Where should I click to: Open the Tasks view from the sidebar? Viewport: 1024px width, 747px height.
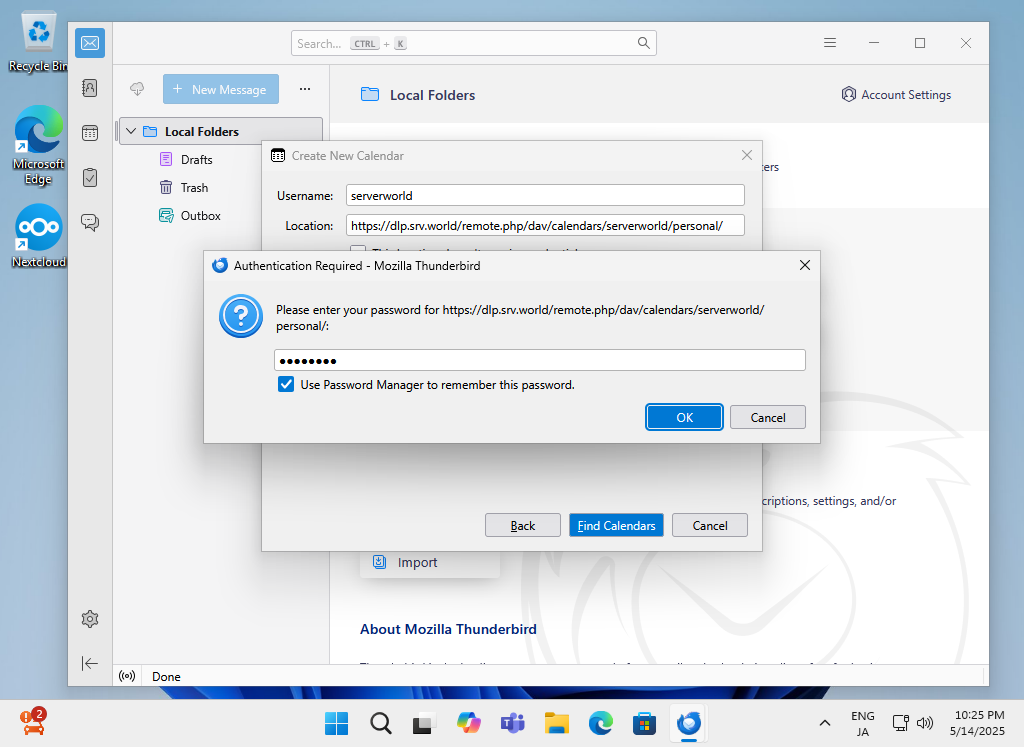pyautogui.click(x=89, y=177)
